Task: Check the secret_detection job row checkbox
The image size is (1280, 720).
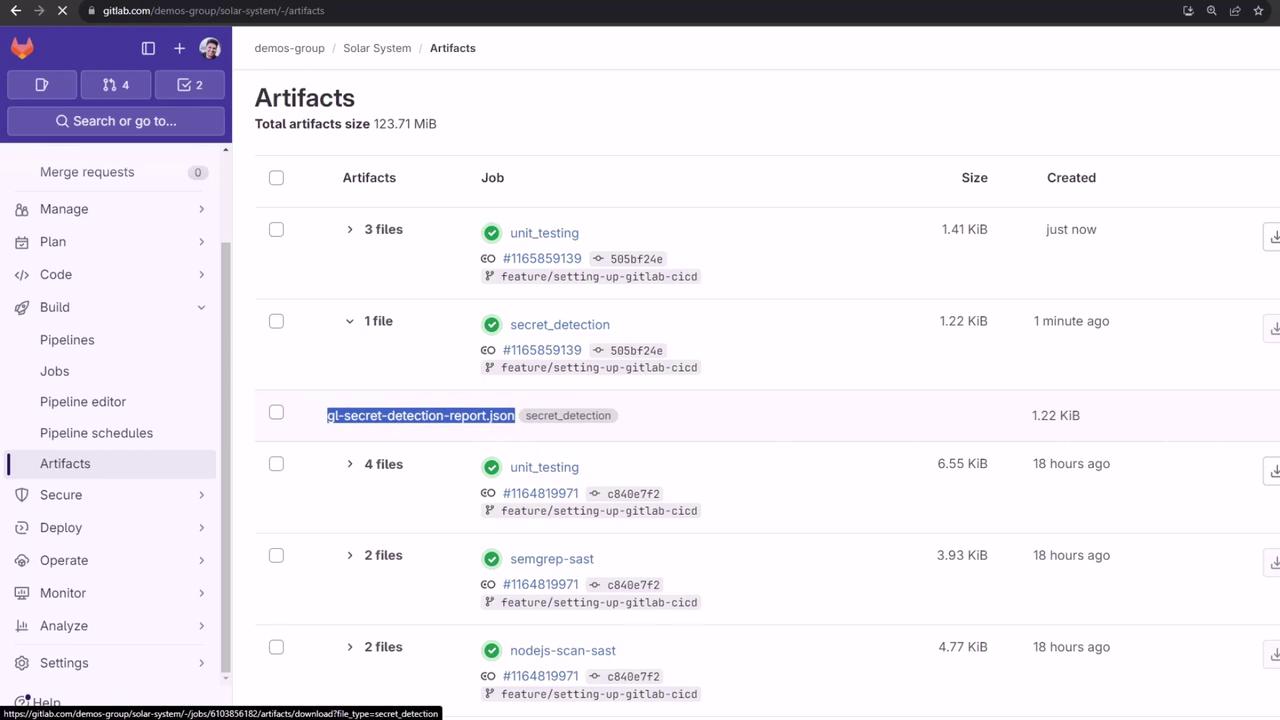Action: click(x=276, y=321)
